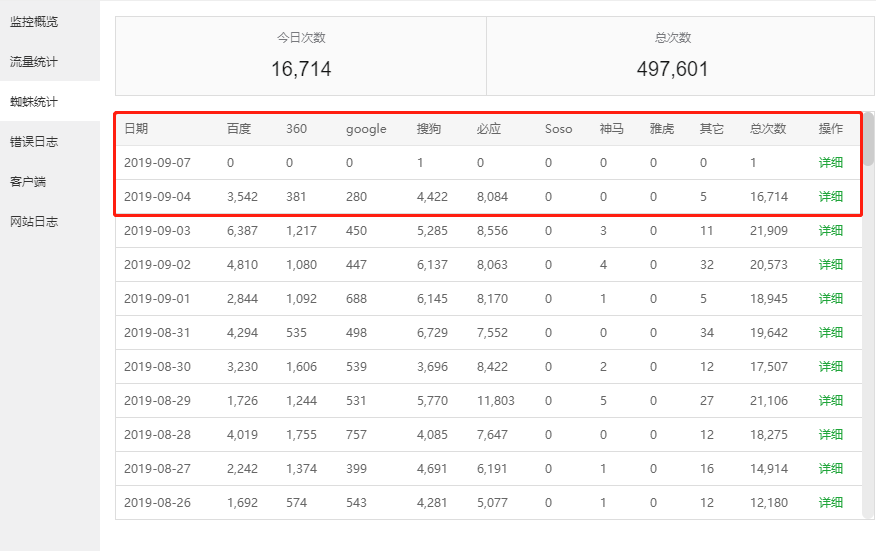View 详细 for the 2019-09-03 row

[x=831, y=231]
